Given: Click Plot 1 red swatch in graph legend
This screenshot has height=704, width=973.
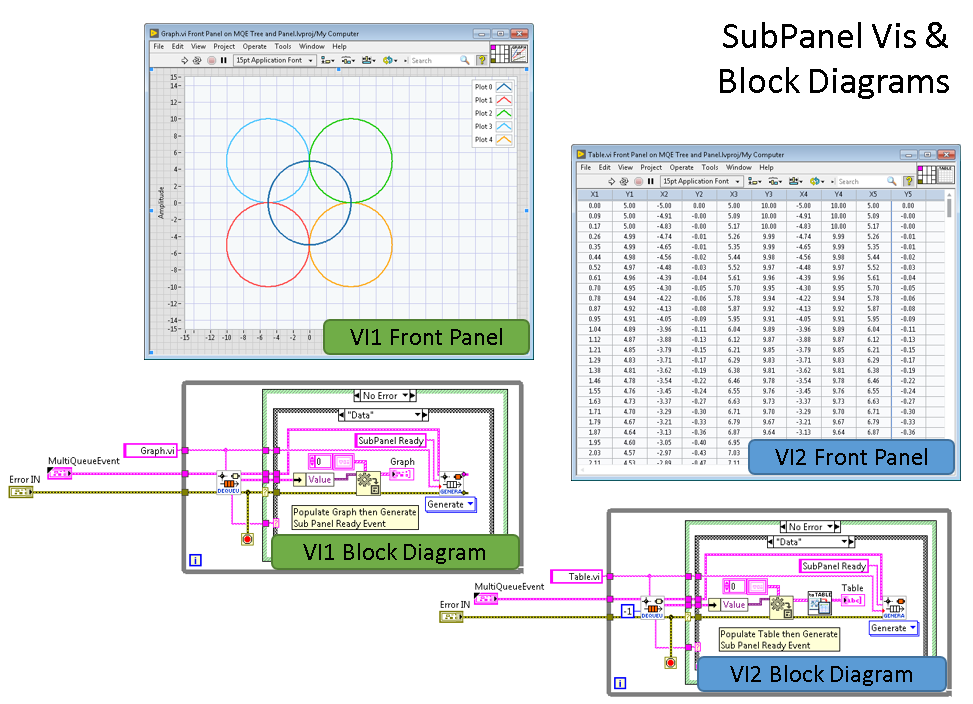Looking at the screenshot, I should (504, 100).
